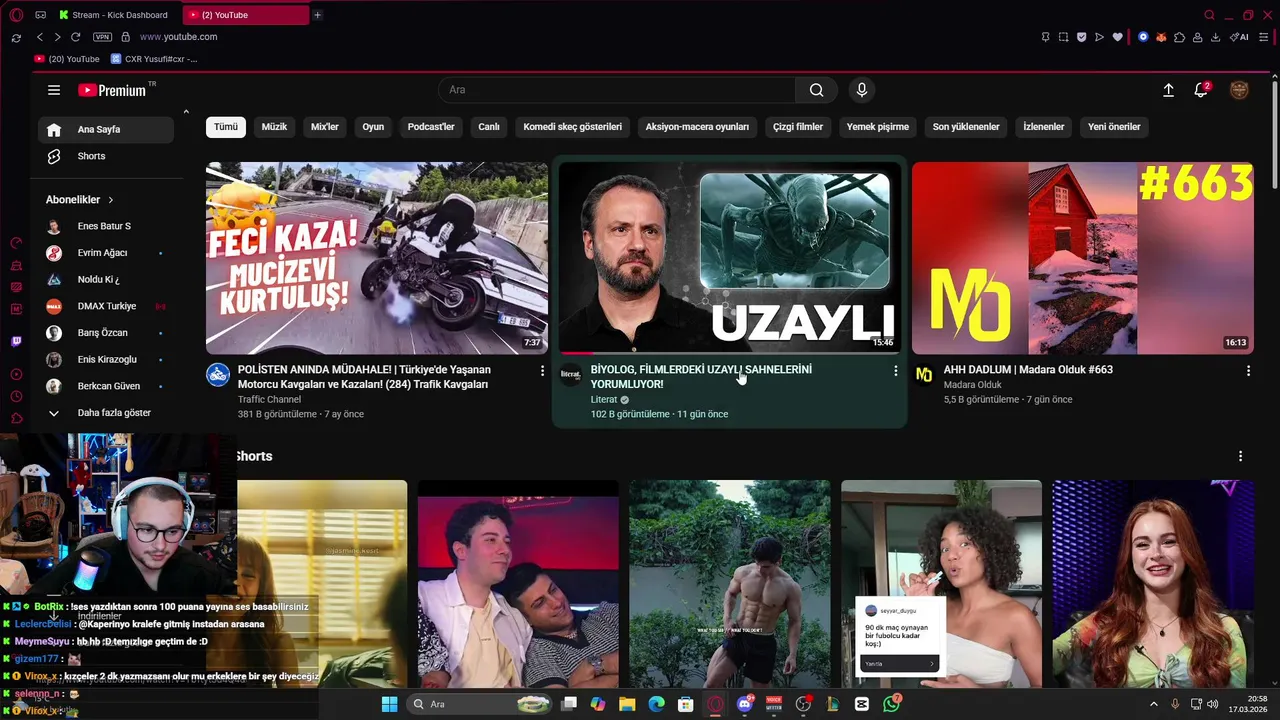1280x720 pixels.
Task: Select the Tümü filter chip
Action: coord(226,127)
